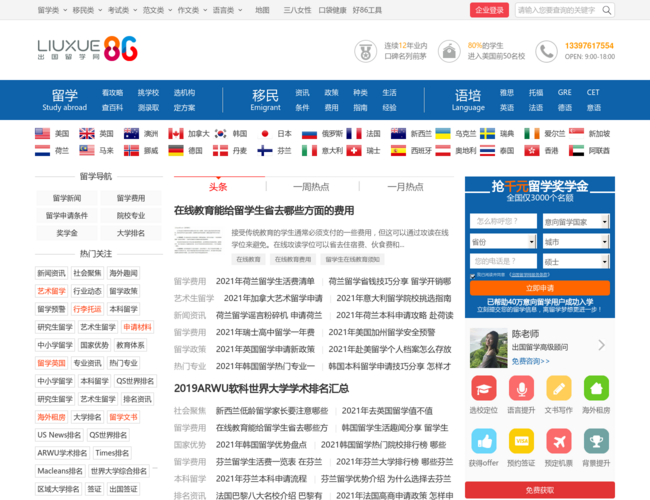
Task: Open 语言提升 microphone icon
Action: pyautogui.click(x=521, y=388)
